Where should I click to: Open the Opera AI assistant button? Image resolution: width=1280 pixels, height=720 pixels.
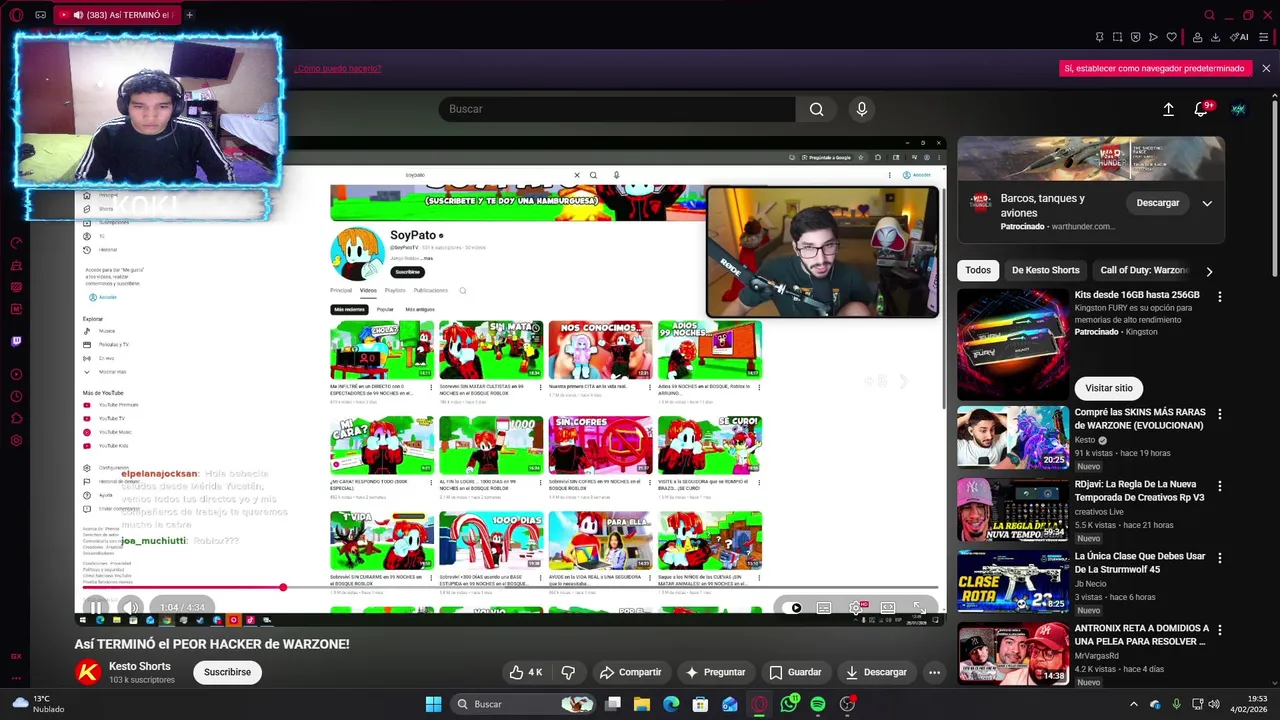(1238, 37)
